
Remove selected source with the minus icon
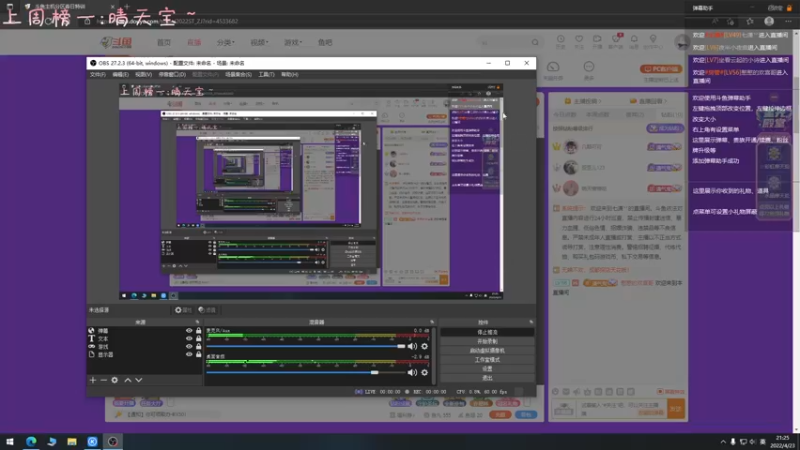tap(104, 380)
